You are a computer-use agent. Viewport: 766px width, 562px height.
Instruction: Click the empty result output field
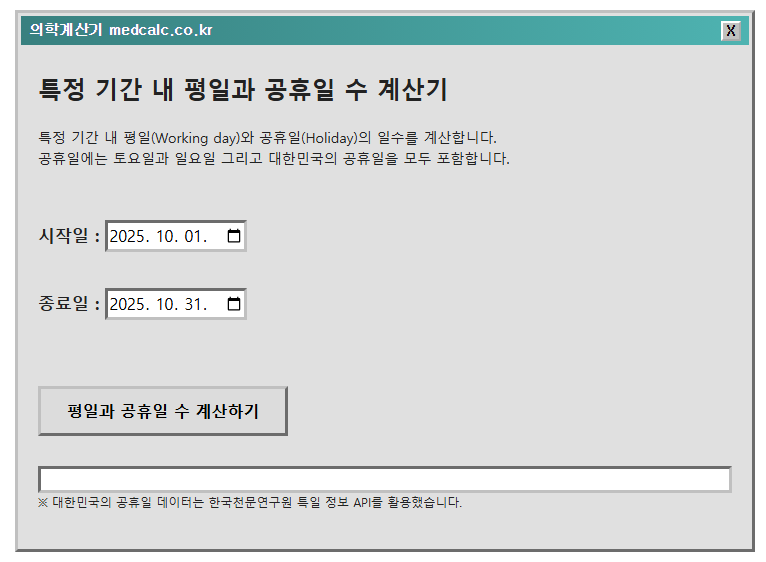tap(384, 479)
